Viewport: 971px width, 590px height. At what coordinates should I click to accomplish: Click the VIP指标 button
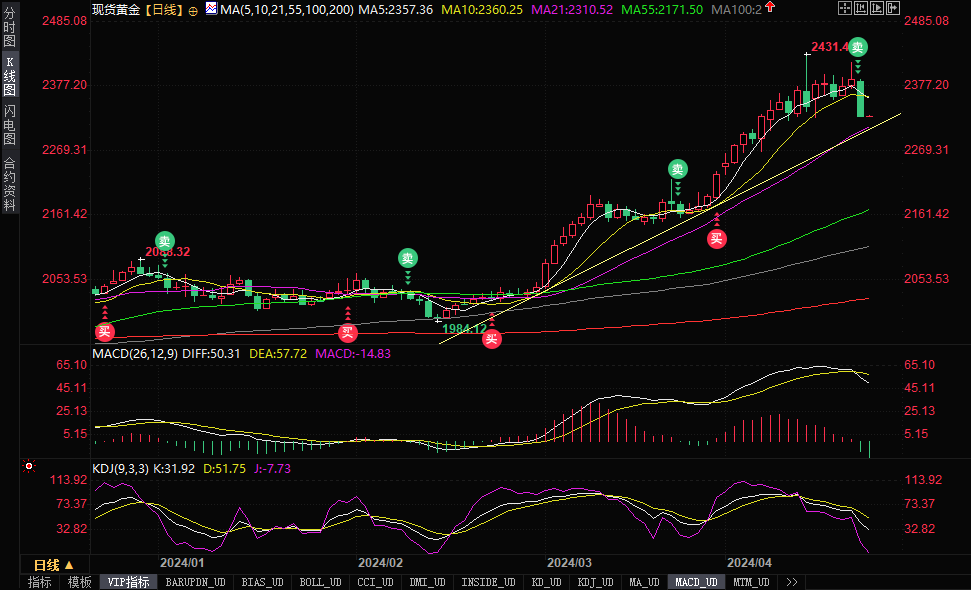(128, 582)
